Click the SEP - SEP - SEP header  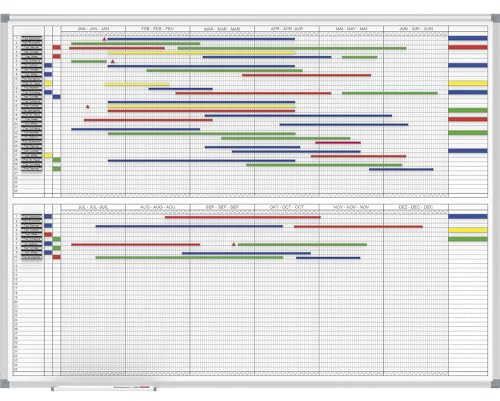(x=222, y=207)
